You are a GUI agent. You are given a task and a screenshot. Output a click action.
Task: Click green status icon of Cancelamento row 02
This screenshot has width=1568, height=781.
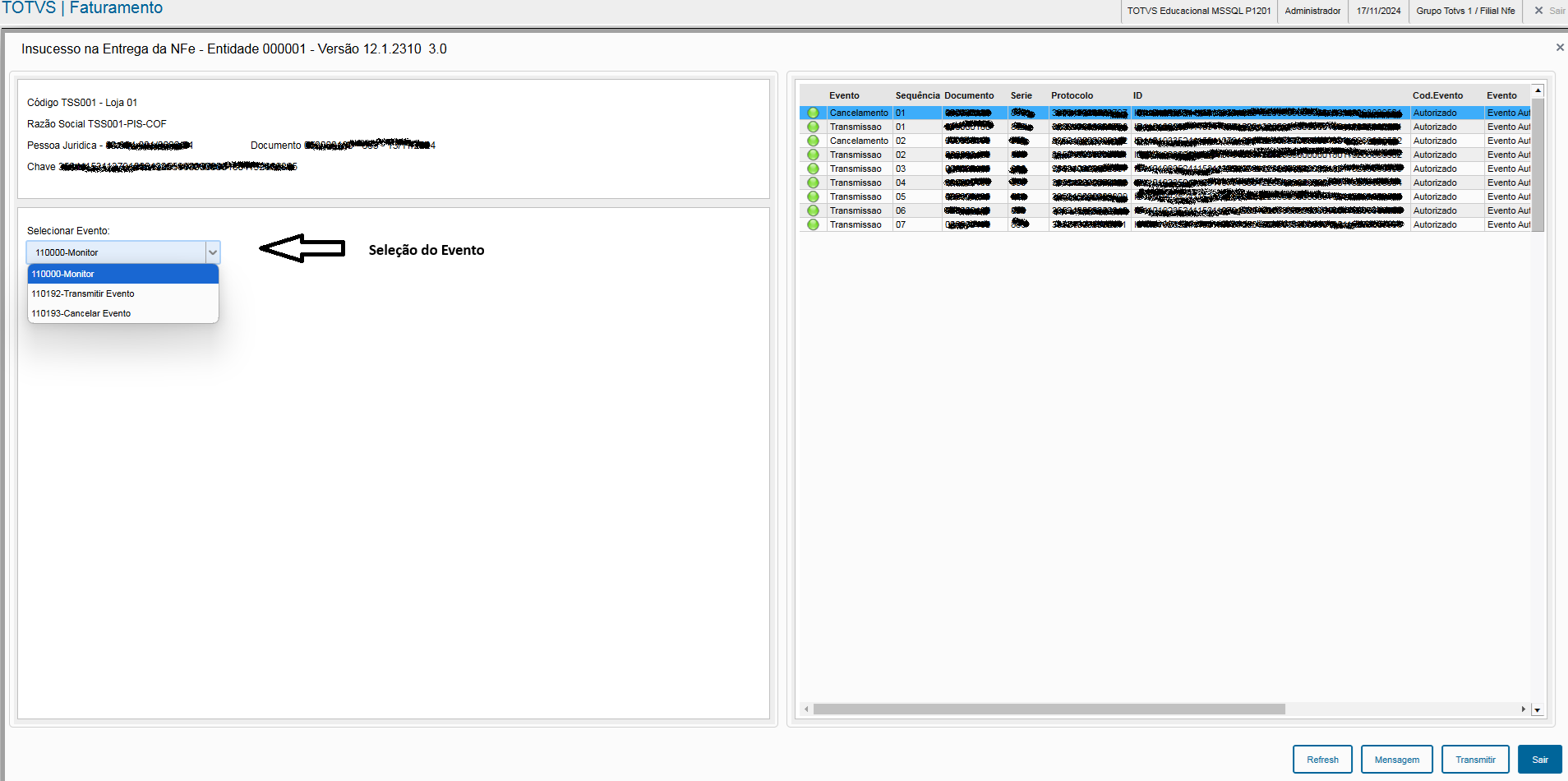pos(813,141)
